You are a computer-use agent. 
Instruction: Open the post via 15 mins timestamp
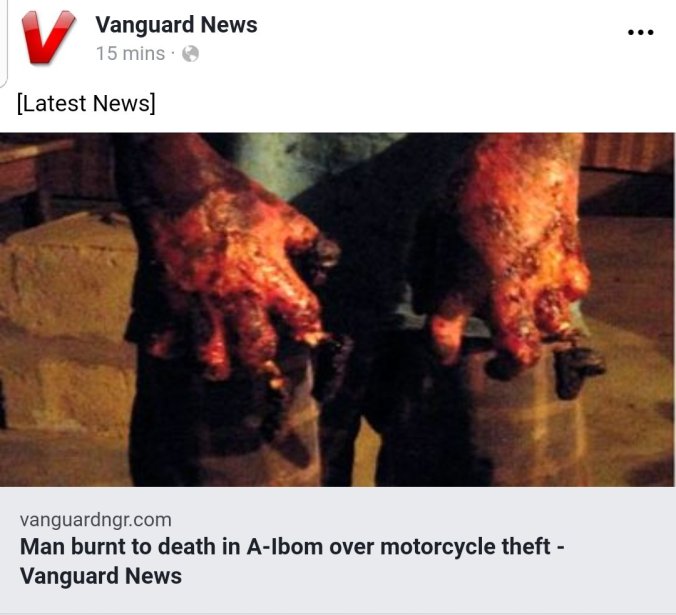130,54
